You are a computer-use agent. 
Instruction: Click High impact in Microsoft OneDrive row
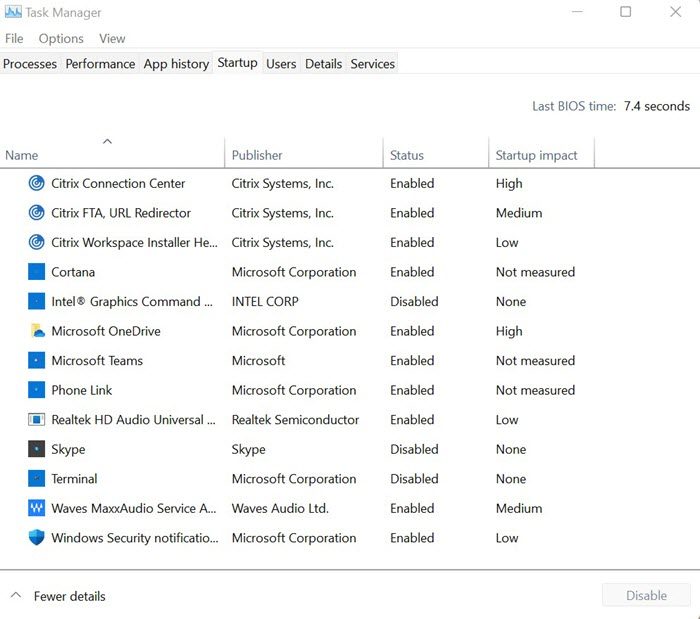509,331
